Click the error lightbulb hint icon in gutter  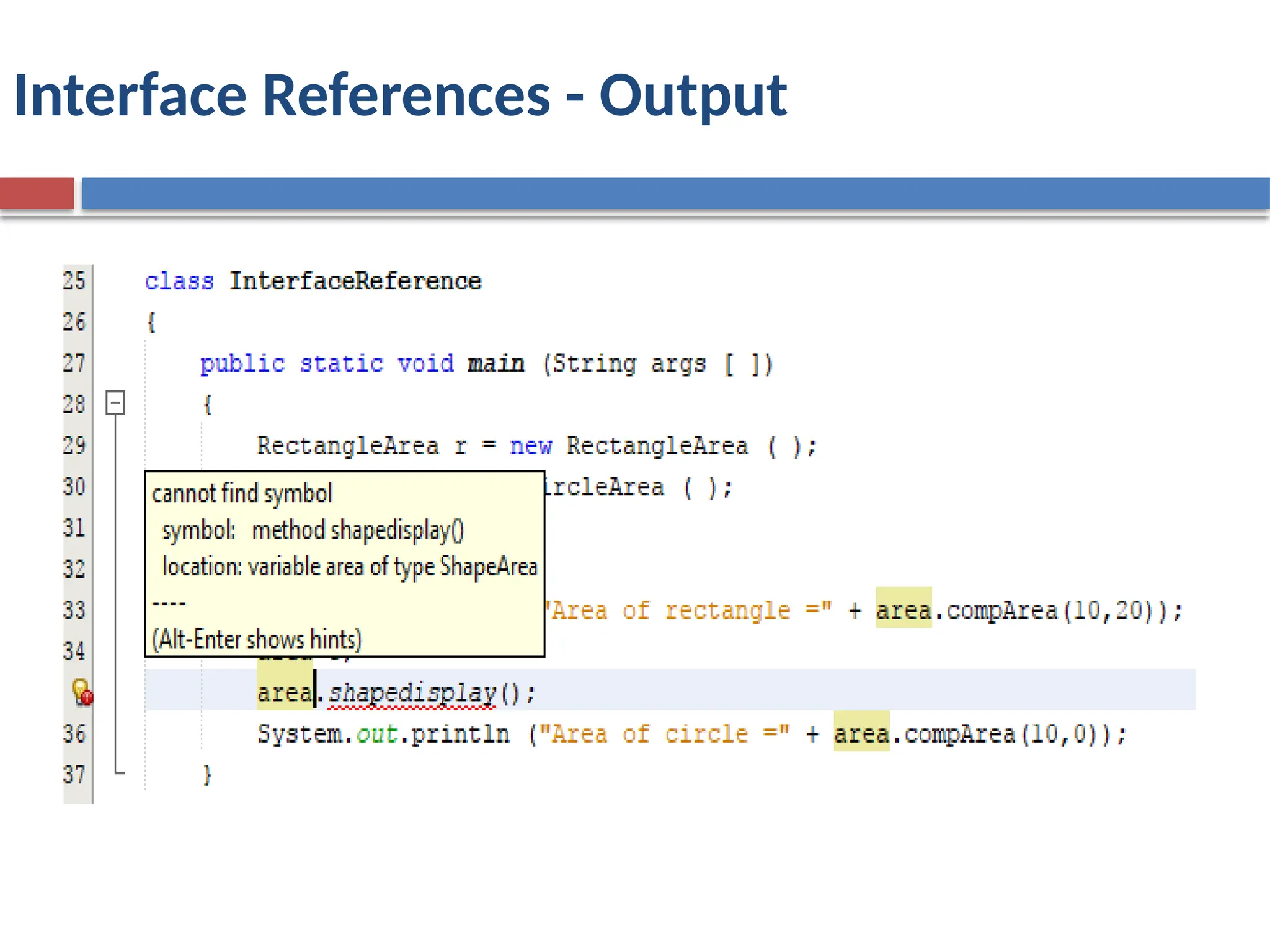[82, 692]
